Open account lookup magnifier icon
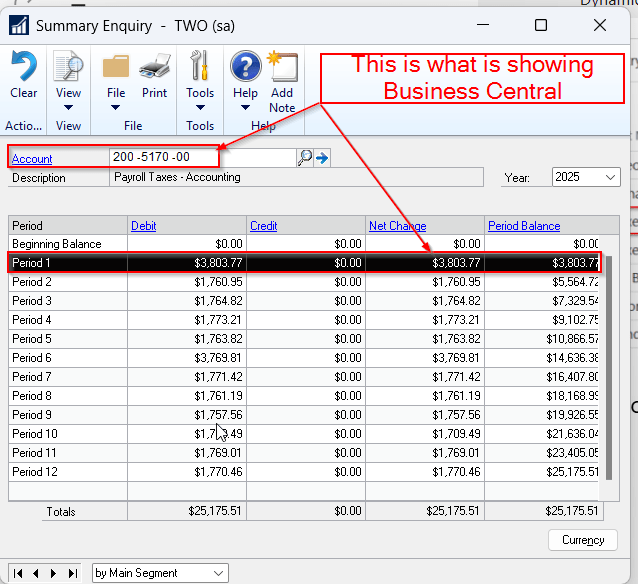638x584 pixels. click(305, 158)
